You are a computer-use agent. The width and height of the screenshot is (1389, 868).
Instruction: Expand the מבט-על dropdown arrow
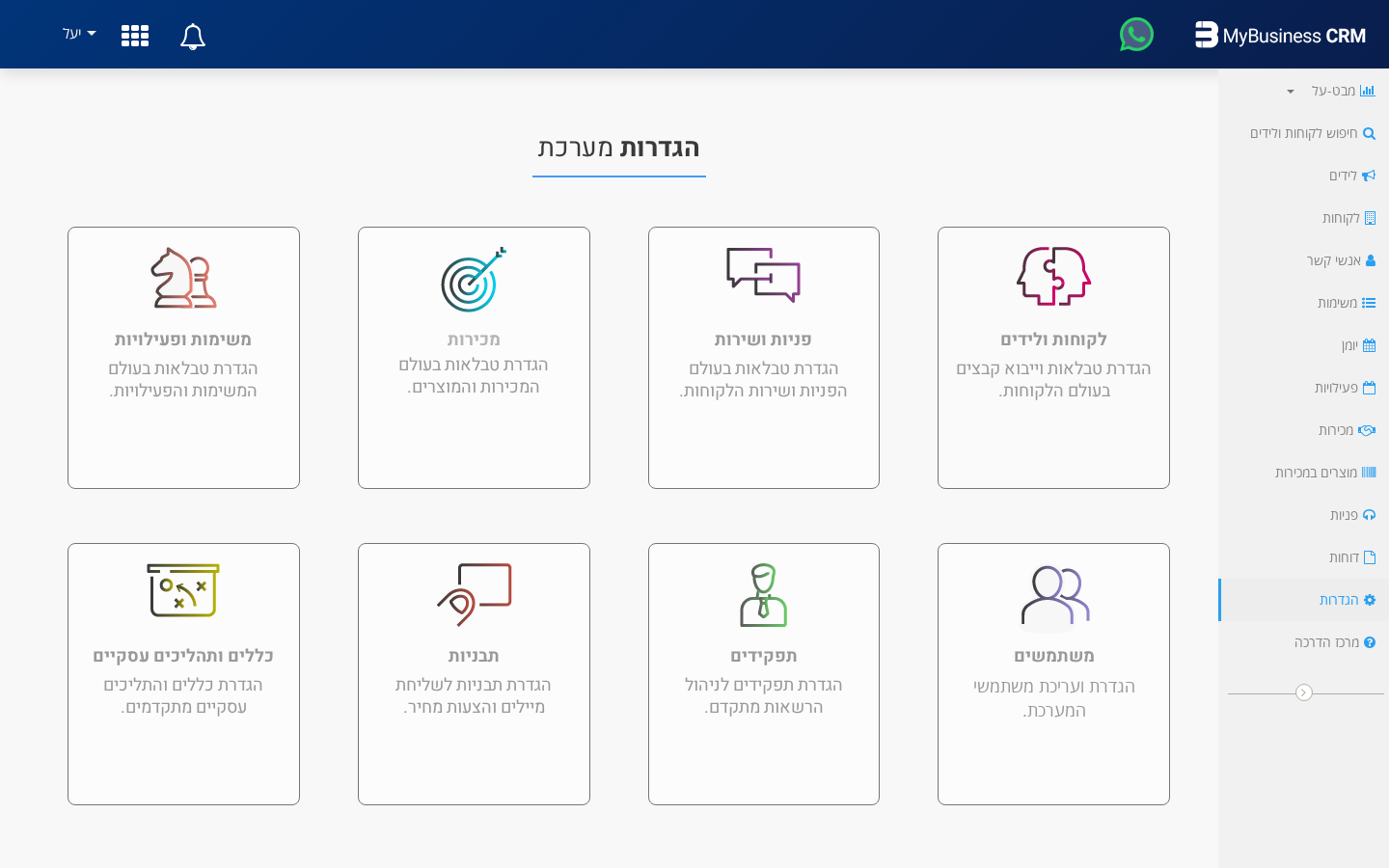(1289, 91)
